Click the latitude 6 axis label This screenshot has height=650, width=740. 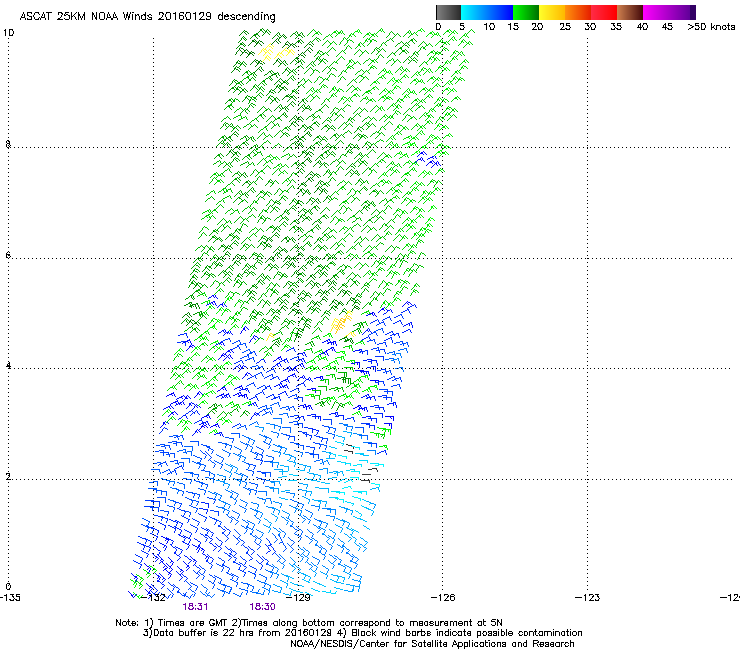pyautogui.click(x=8, y=255)
